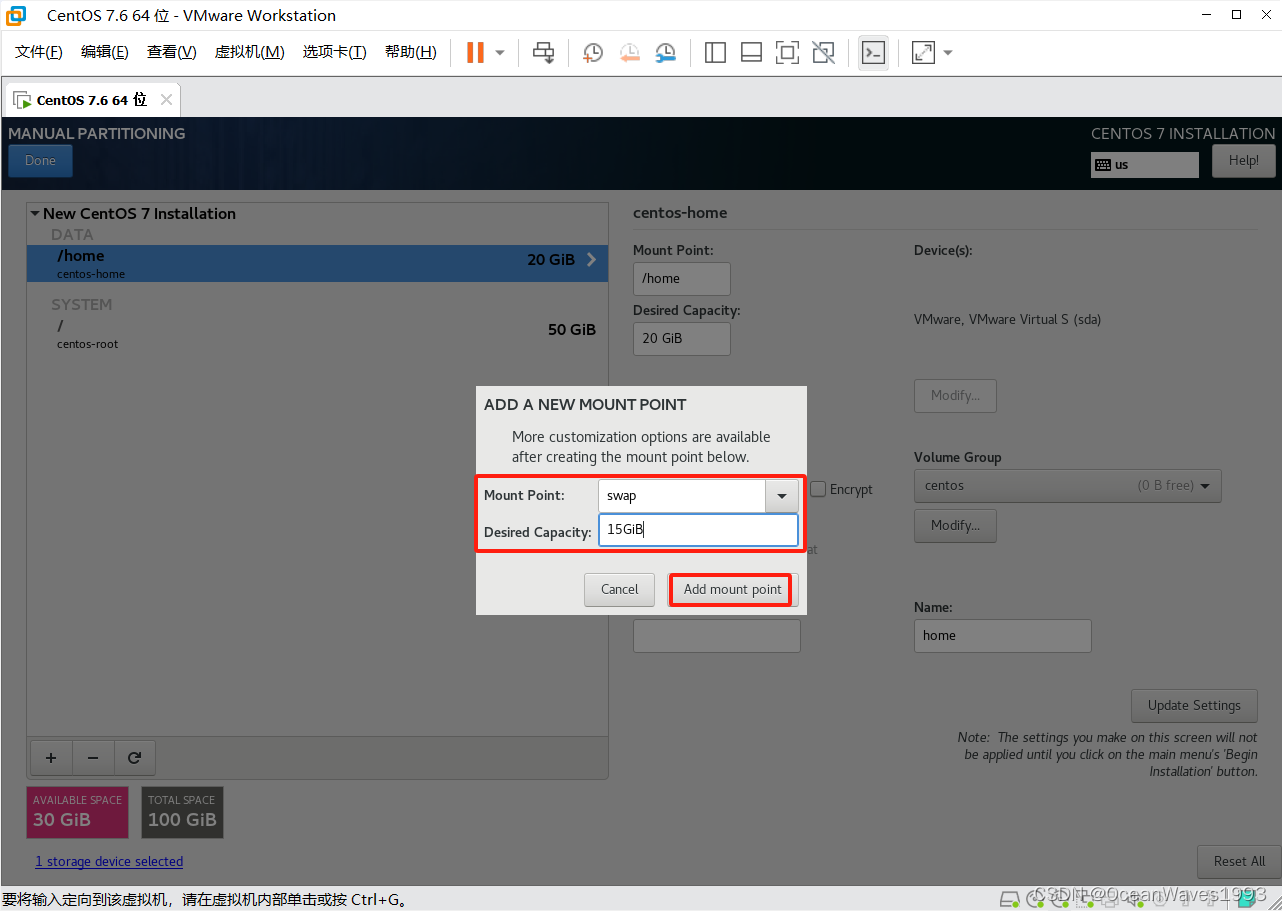Open the Mount Point dropdown arrow in dialog
This screenshot has width=1282, height=911.
click(782, 496)
